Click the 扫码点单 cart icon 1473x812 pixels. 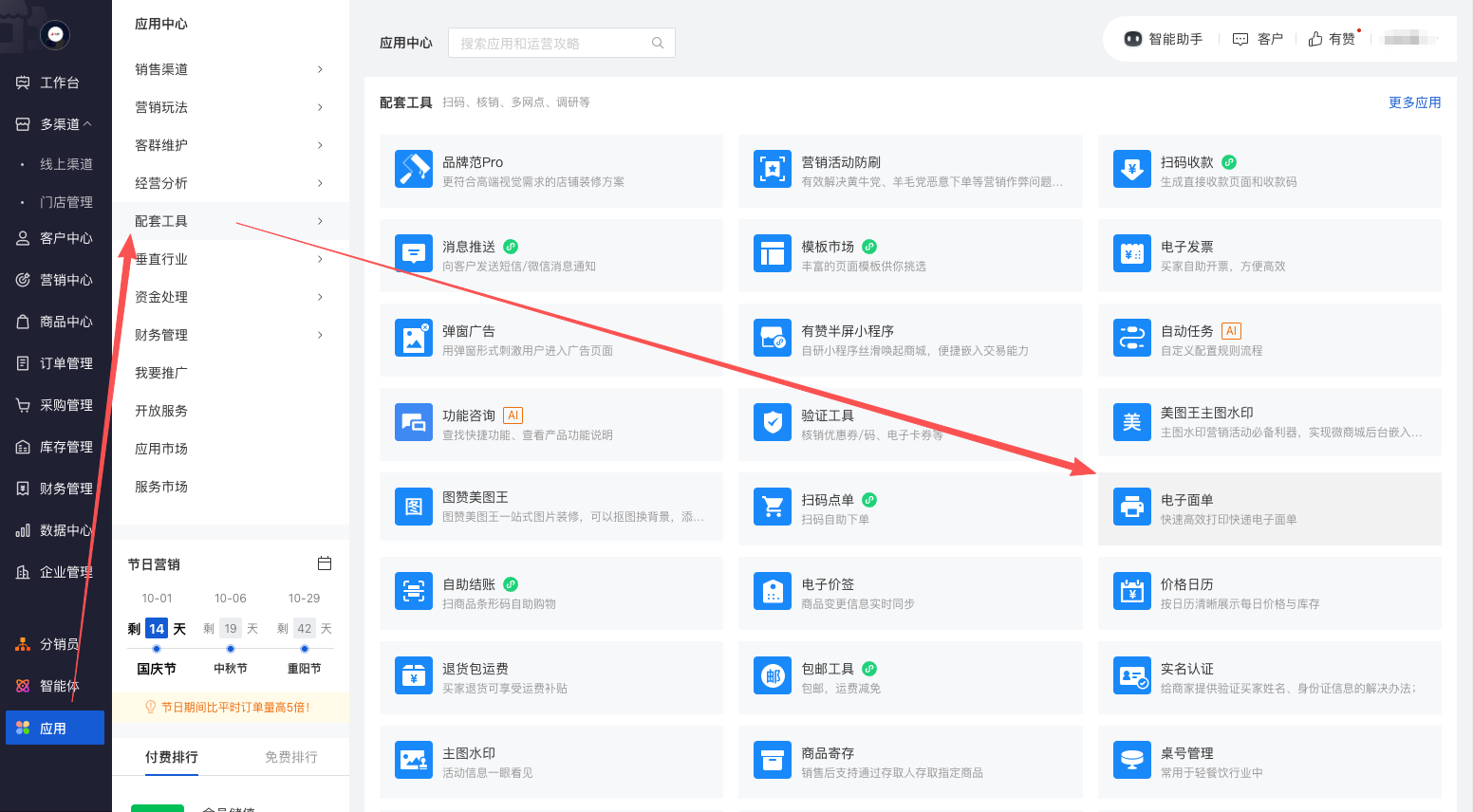coord(773,507)
